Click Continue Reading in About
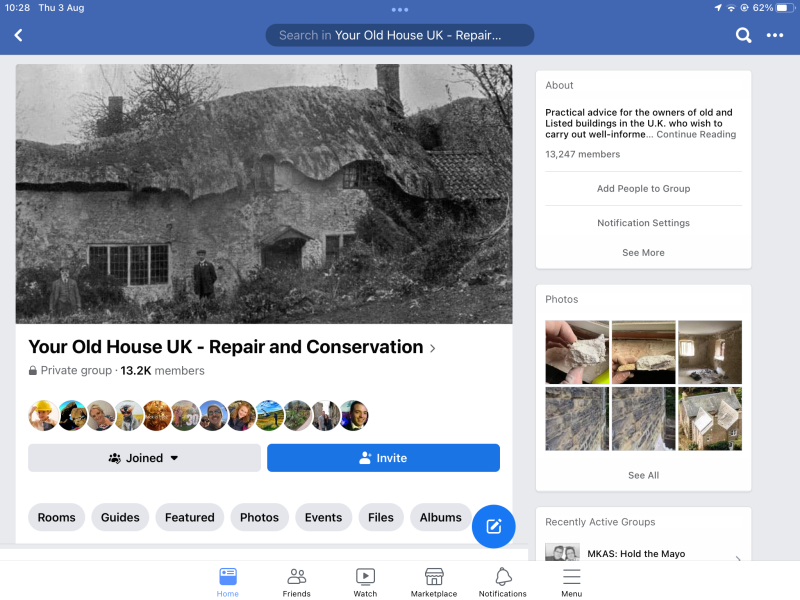 pos(696,134)
